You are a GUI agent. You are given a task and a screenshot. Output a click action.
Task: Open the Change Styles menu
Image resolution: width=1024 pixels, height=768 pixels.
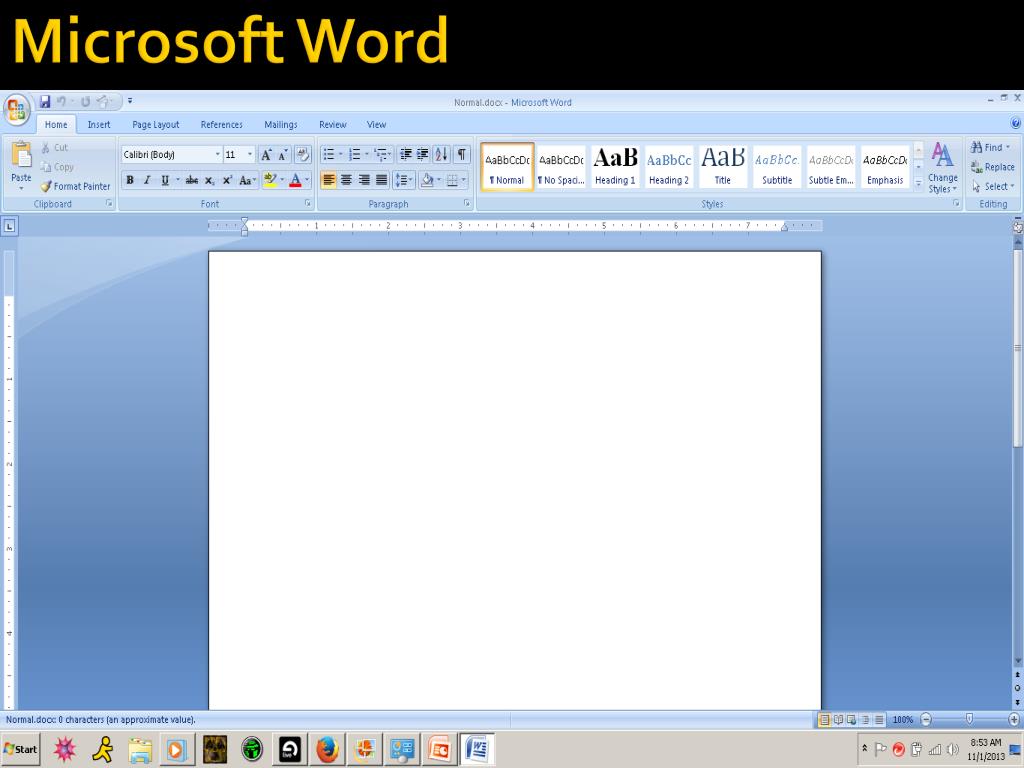pos(942,168)
